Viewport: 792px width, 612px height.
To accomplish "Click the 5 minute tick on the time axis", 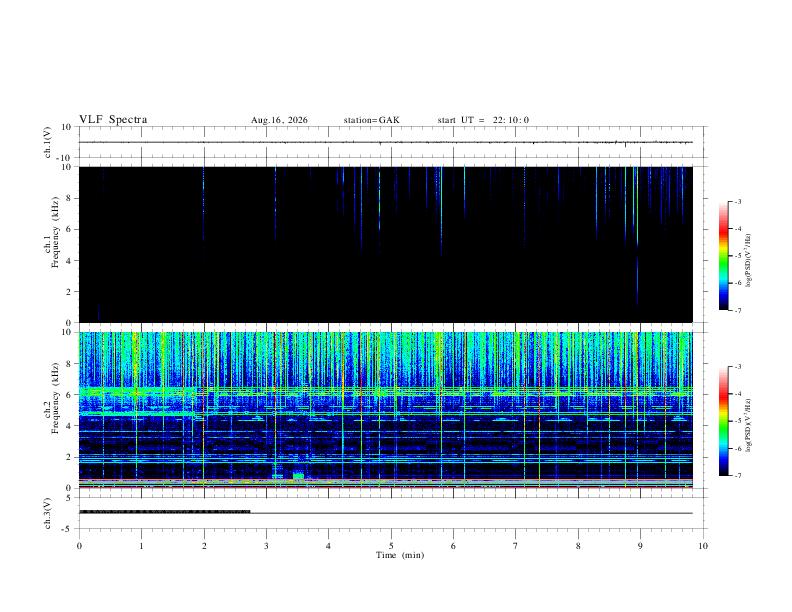I will pyautogui.click(x=391, y=546).
